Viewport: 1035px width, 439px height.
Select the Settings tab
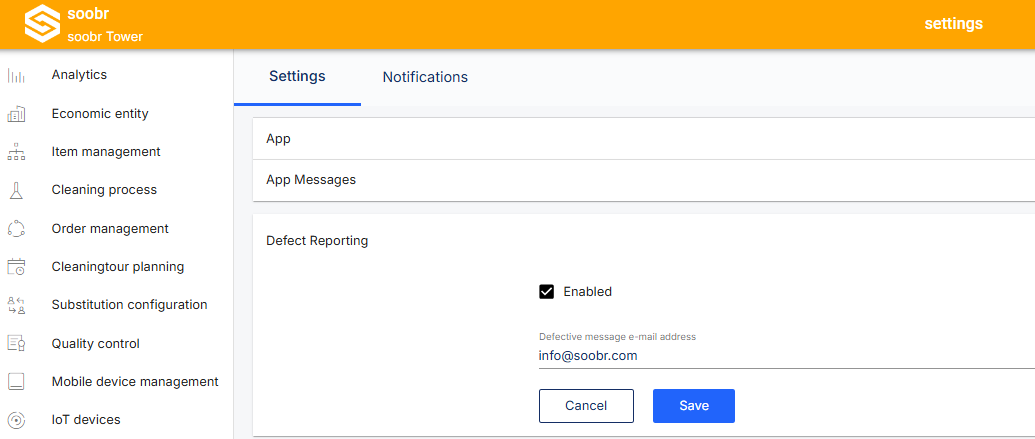tap(297, 77)
